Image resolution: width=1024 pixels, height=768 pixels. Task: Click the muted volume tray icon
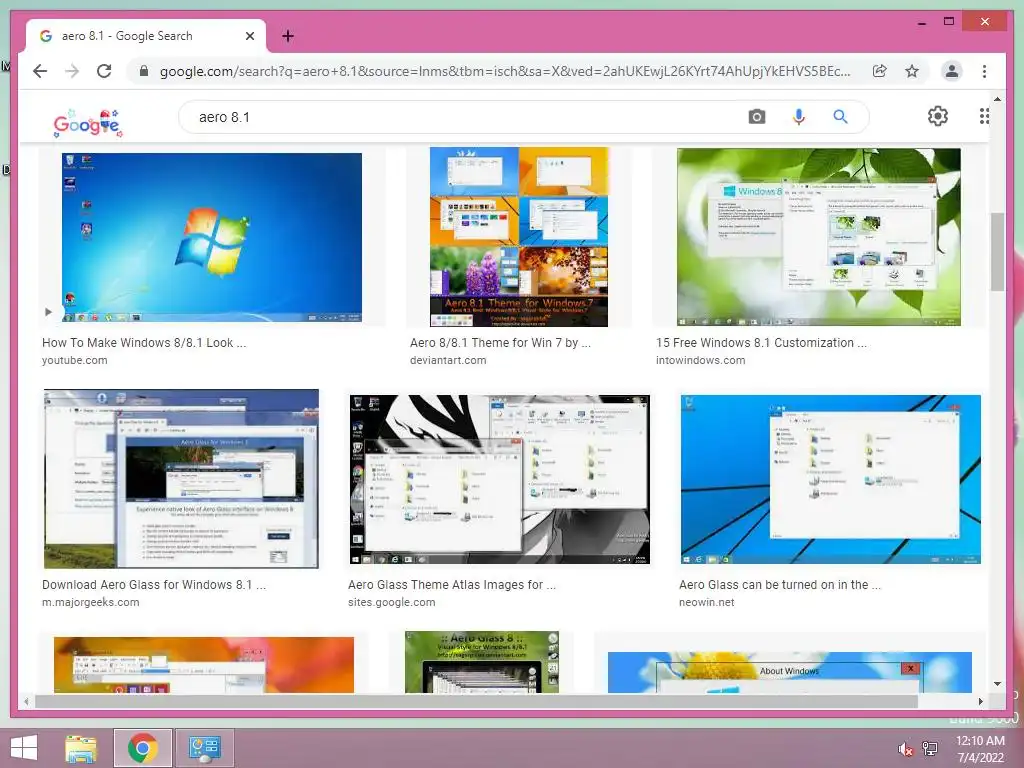click(905, 750)
